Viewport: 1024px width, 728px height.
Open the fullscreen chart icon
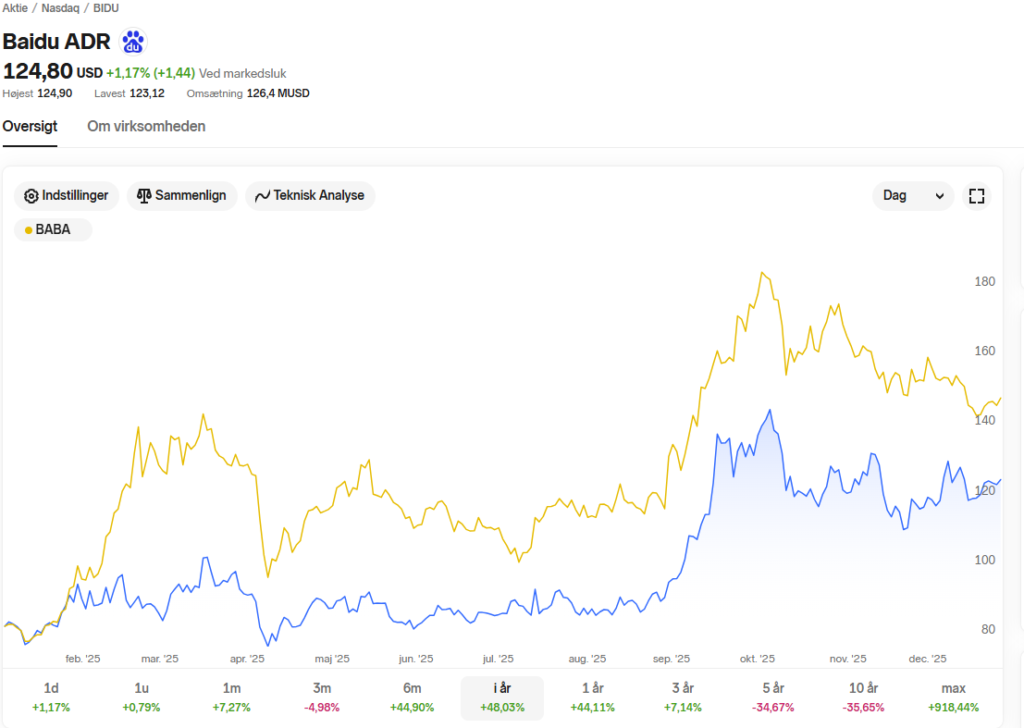click(976, 196)
